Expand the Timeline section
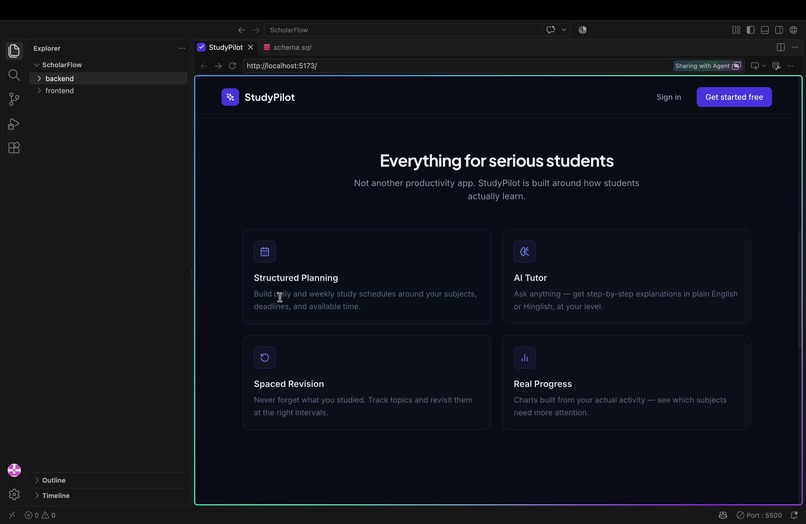The width and height of the screenshot is (806, 524). pyautogui.click(x=108, y=495)
